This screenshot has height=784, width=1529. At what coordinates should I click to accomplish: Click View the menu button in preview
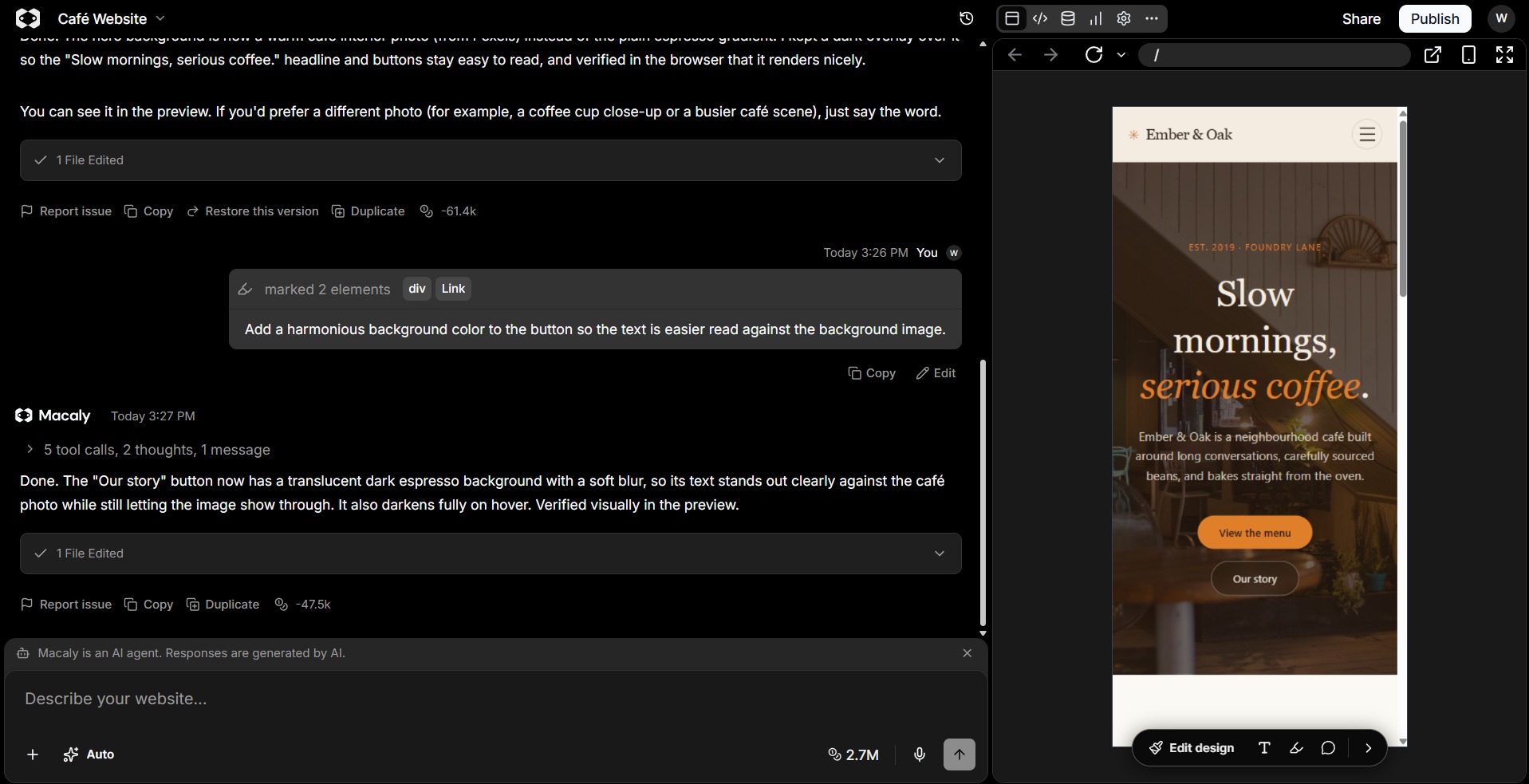(x=1255, y=533)
